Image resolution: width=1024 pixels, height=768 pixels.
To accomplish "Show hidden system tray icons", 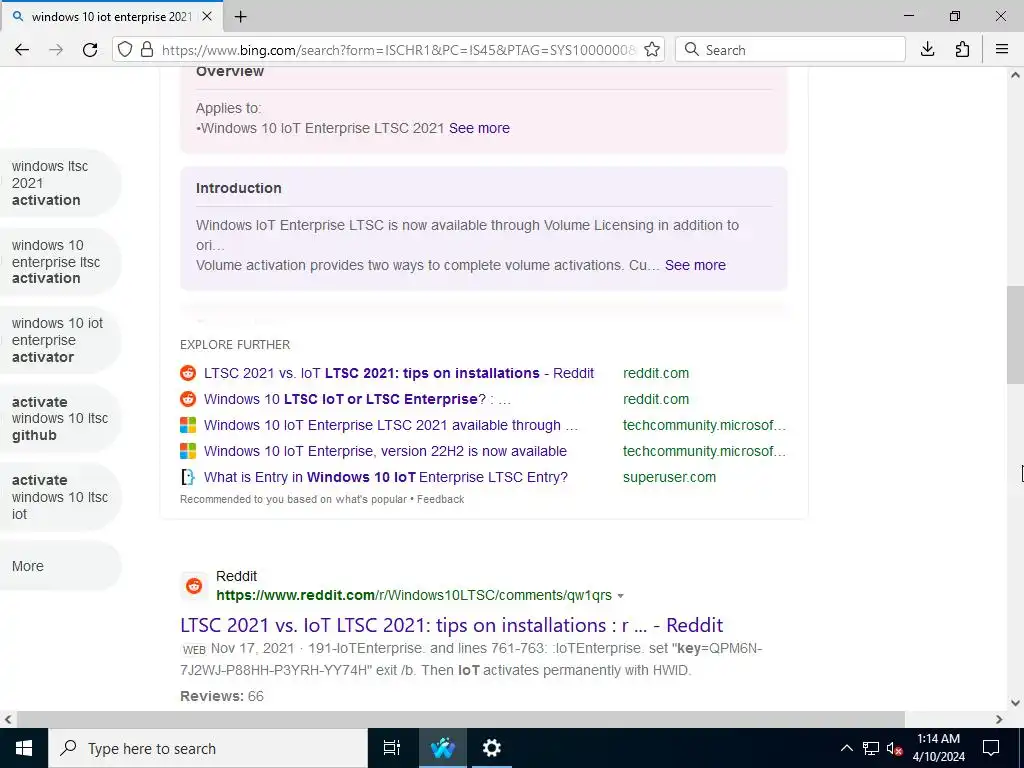I will 846,748.
